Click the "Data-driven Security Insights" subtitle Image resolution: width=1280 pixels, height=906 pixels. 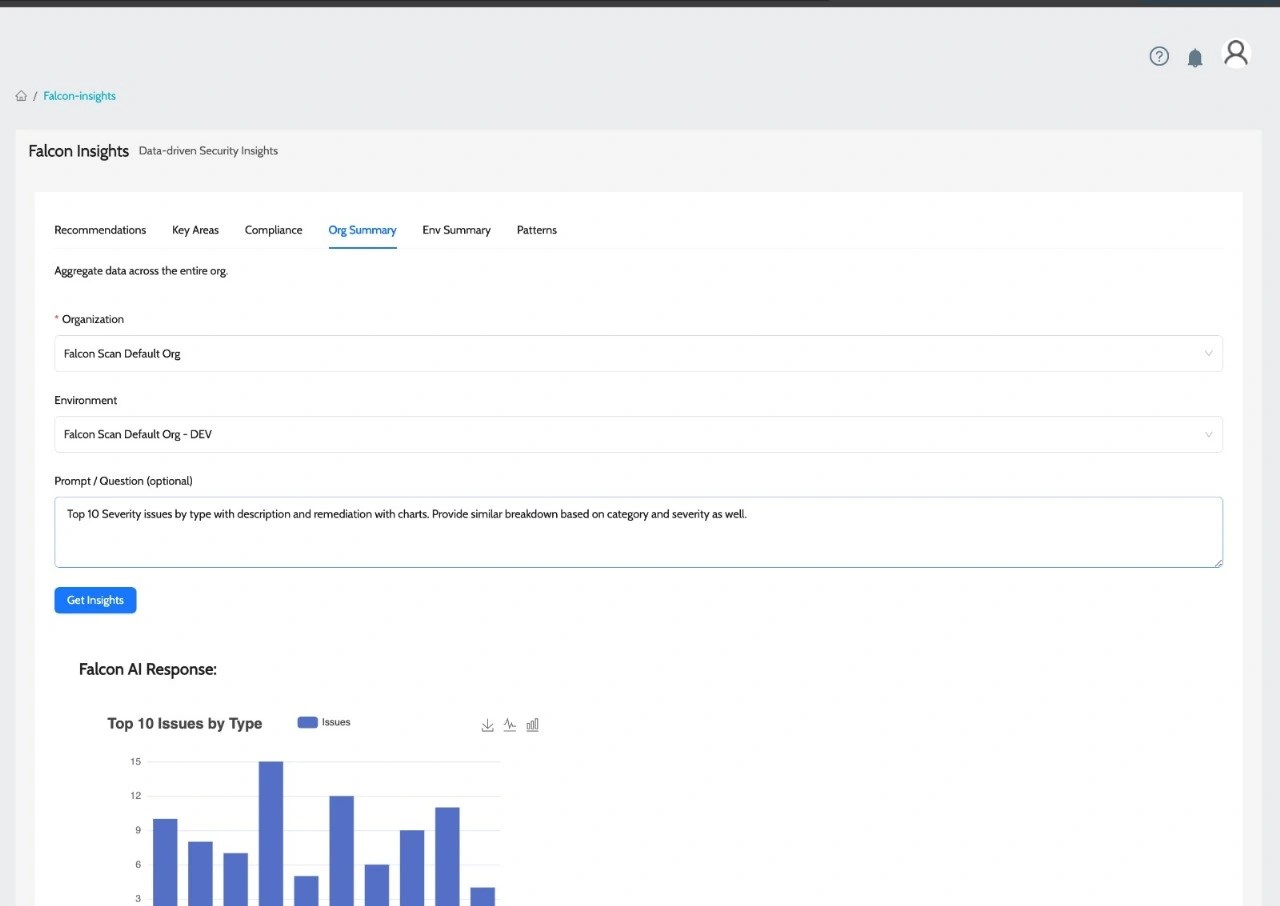(x=208, y=151)
